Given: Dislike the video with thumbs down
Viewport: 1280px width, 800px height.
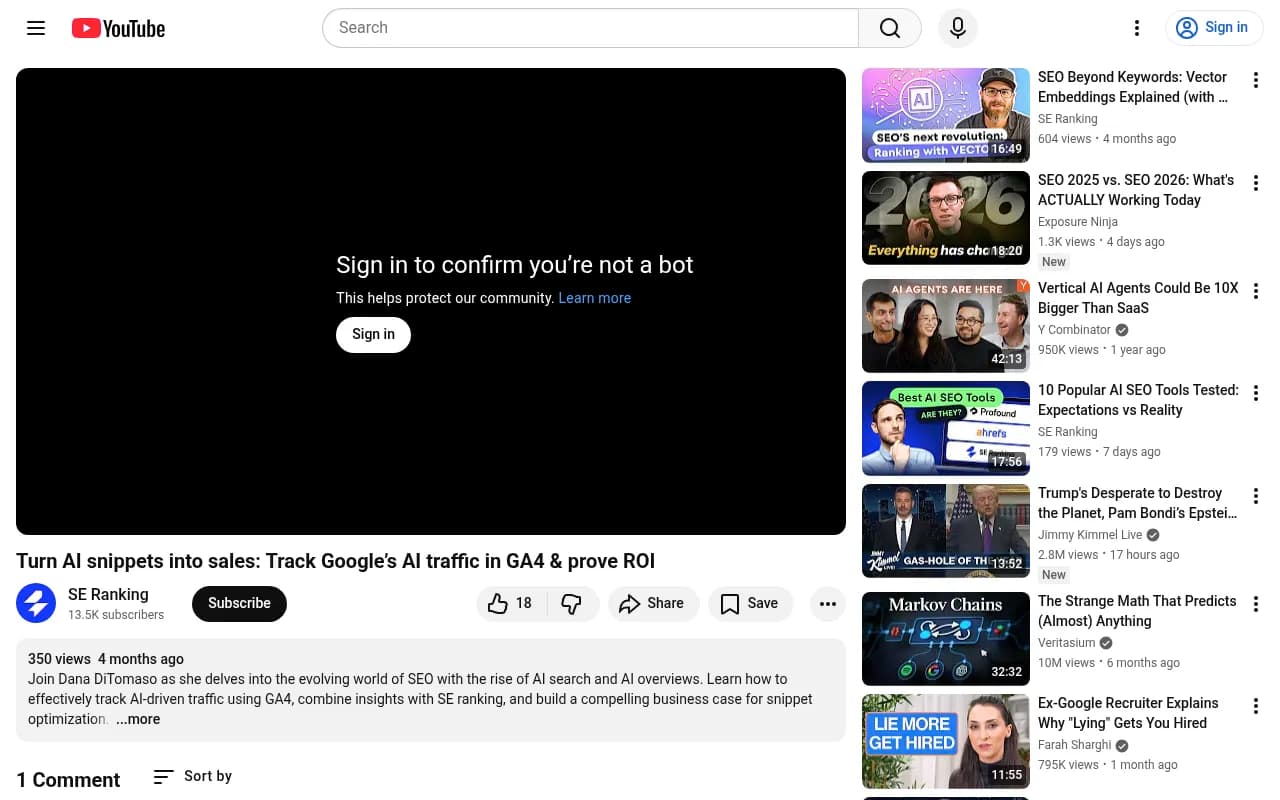Looking at the screenshot, I should click(x=572, y=603).
